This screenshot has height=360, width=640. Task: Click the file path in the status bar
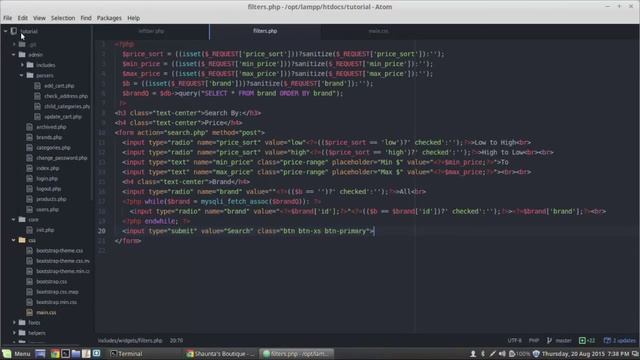(x=130, y=340)
